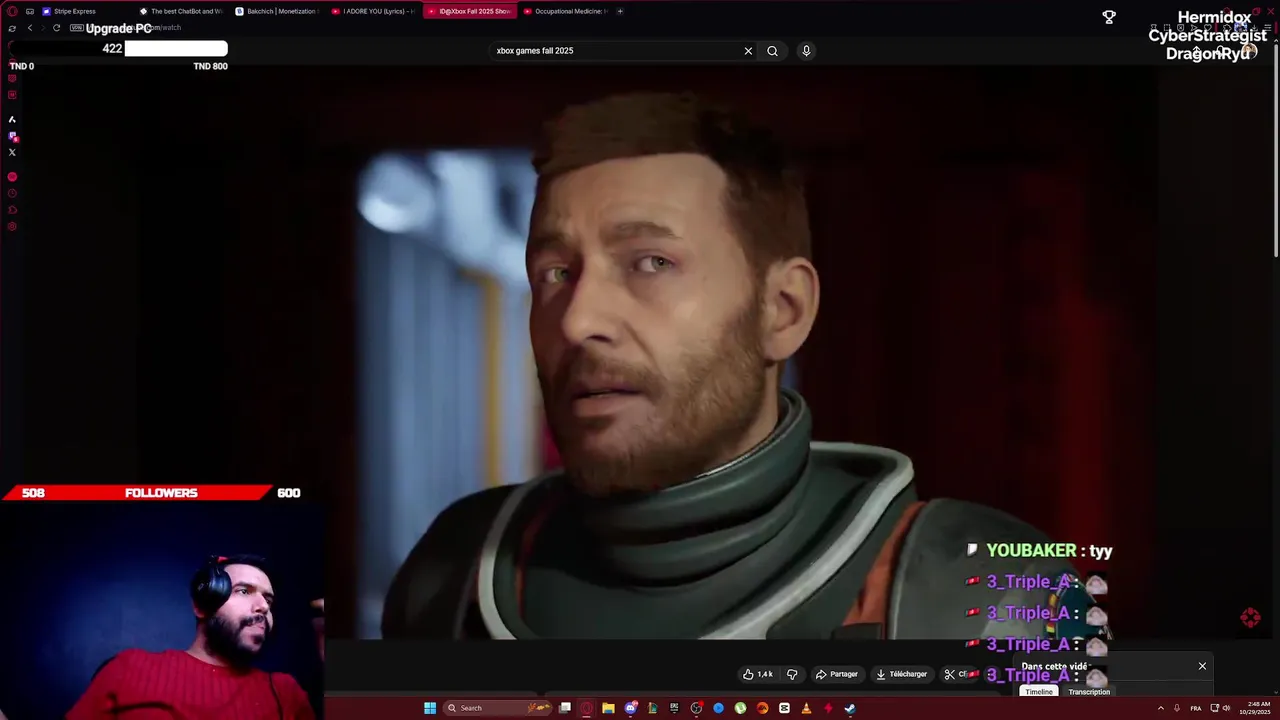Image resolution: width=1280 pixels, height=720 pixels.
Task: Open sidebar history clock icon
Action: [x=12, y=193]
